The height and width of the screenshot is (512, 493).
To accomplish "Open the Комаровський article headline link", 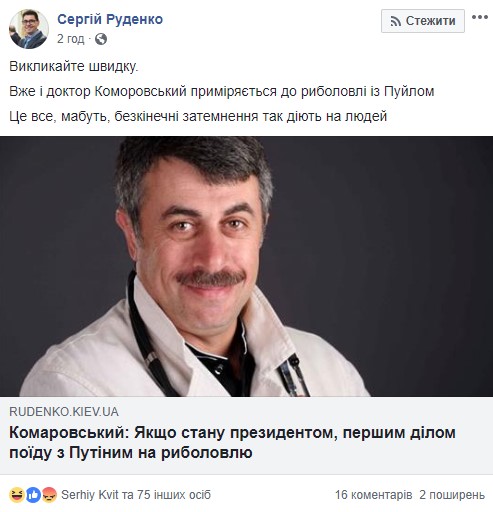I will point(232,443).
